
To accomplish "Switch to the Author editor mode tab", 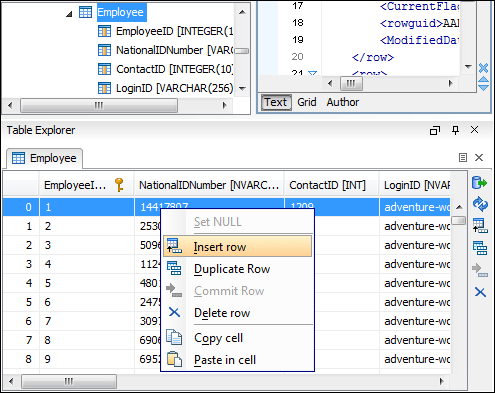I will [x=343, y=102].
